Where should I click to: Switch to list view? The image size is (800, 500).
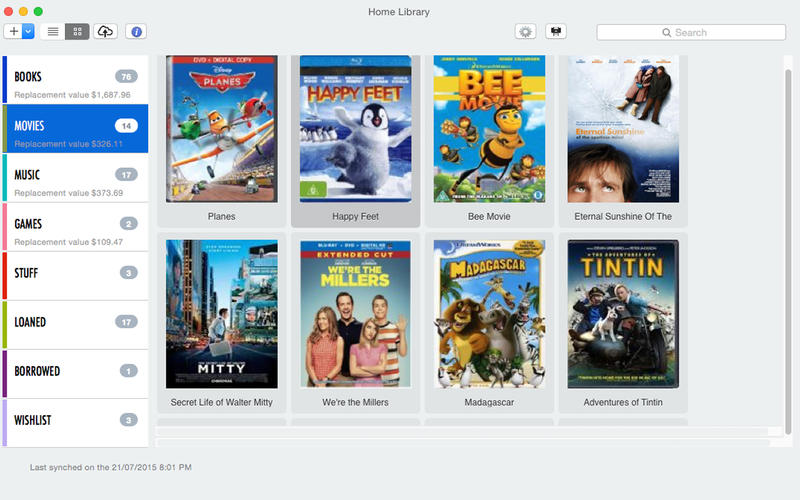pyautogui.click(x=53, y=32)
